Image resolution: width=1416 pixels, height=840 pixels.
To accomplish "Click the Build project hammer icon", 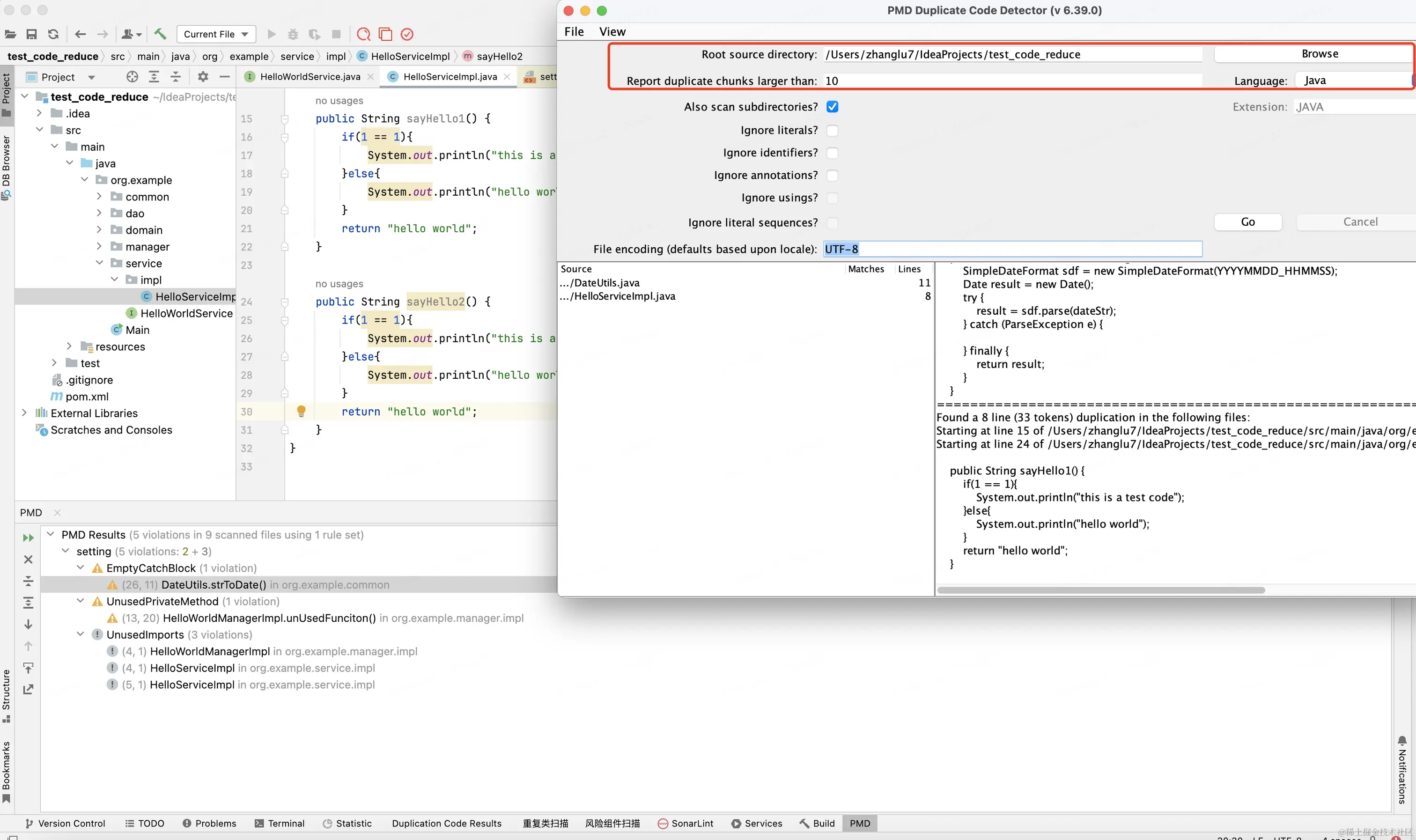I will (160, 34).
